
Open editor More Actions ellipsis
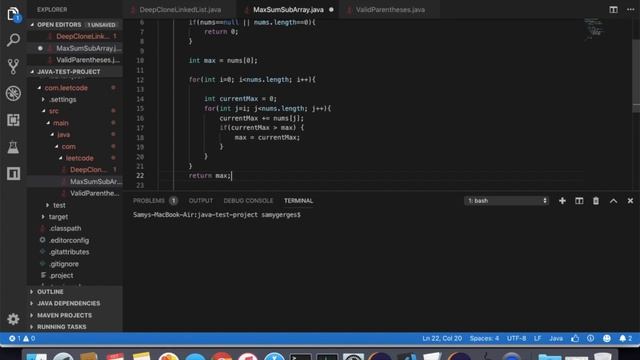tap(630, 9)
